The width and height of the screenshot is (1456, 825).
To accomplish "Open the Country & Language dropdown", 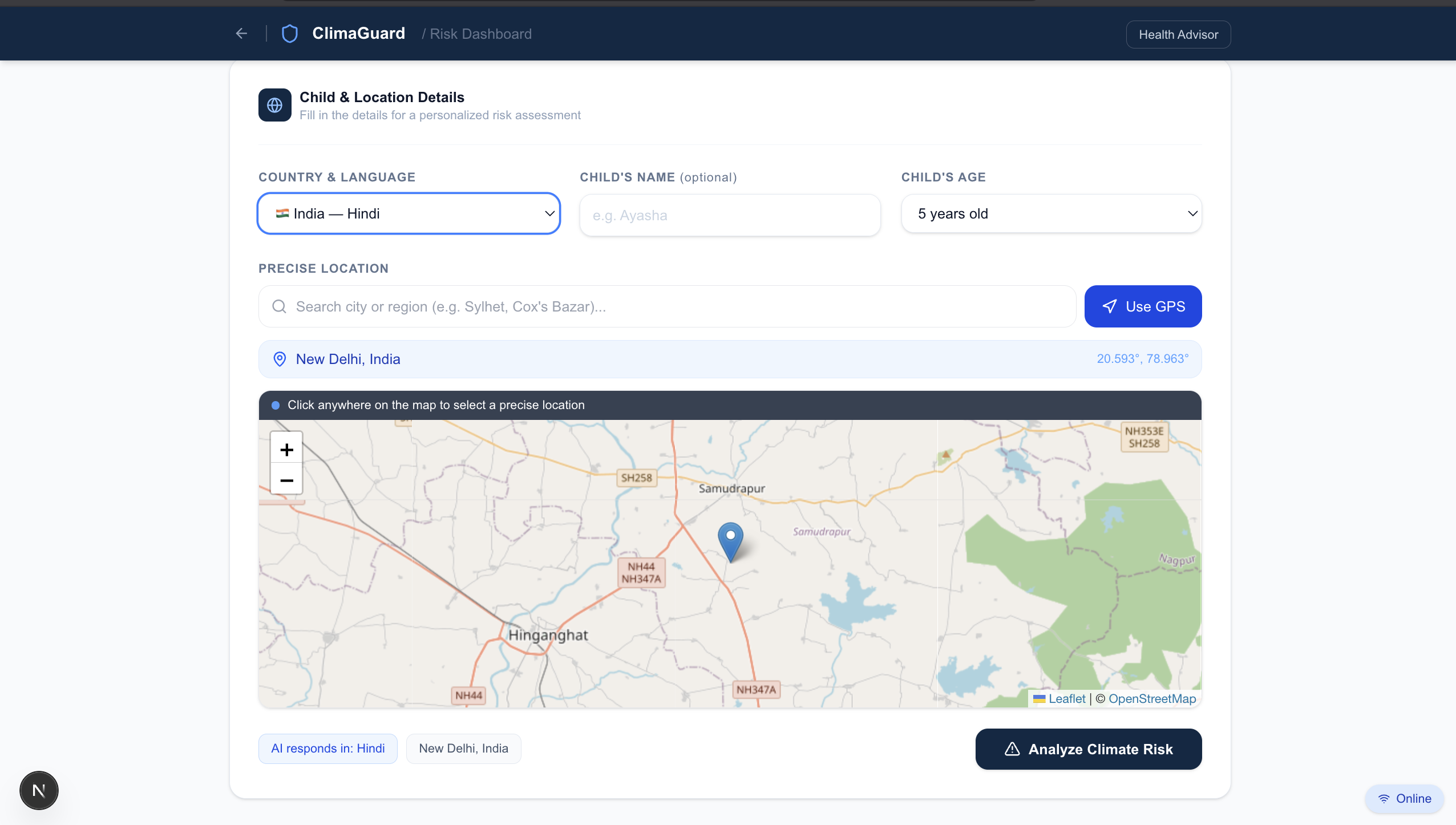I will point(409,213).
